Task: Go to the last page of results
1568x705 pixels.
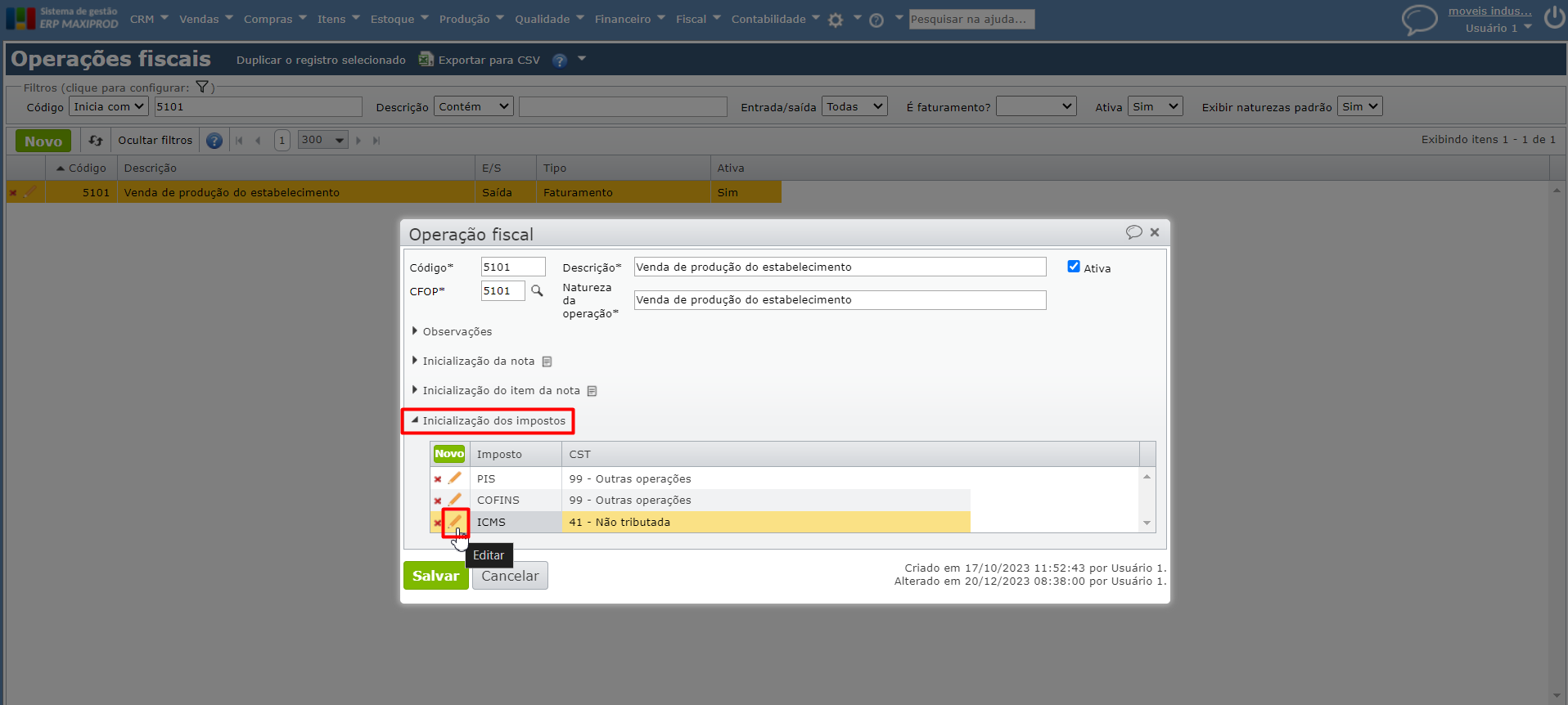Action: [x=376, y=141]
